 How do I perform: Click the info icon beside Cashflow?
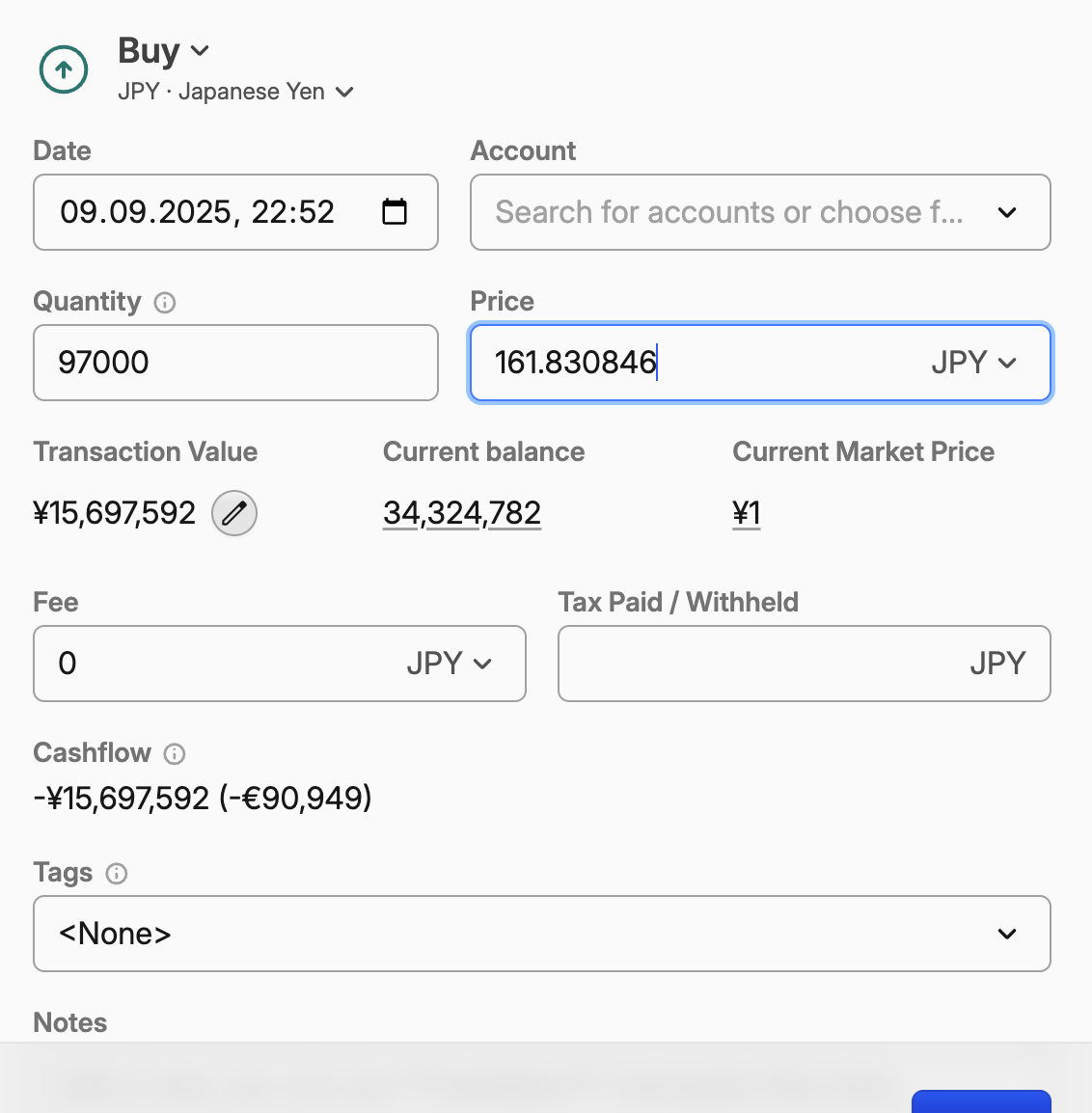(175, 754)
